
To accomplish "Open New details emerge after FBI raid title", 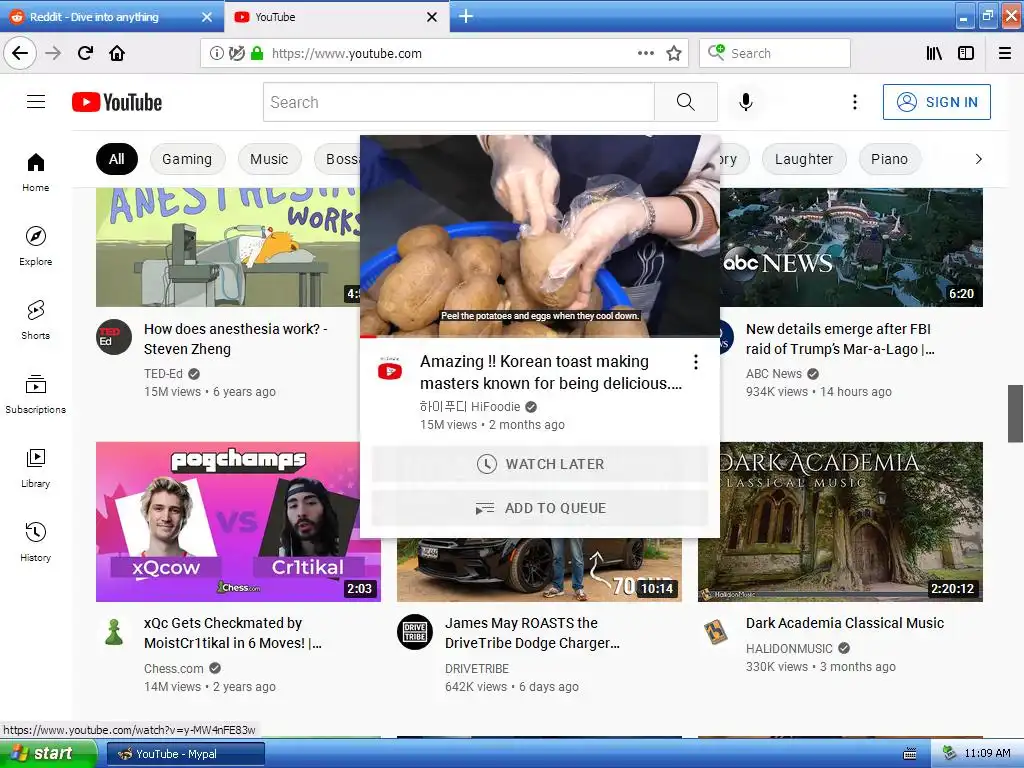I will [x=840, y=339].
